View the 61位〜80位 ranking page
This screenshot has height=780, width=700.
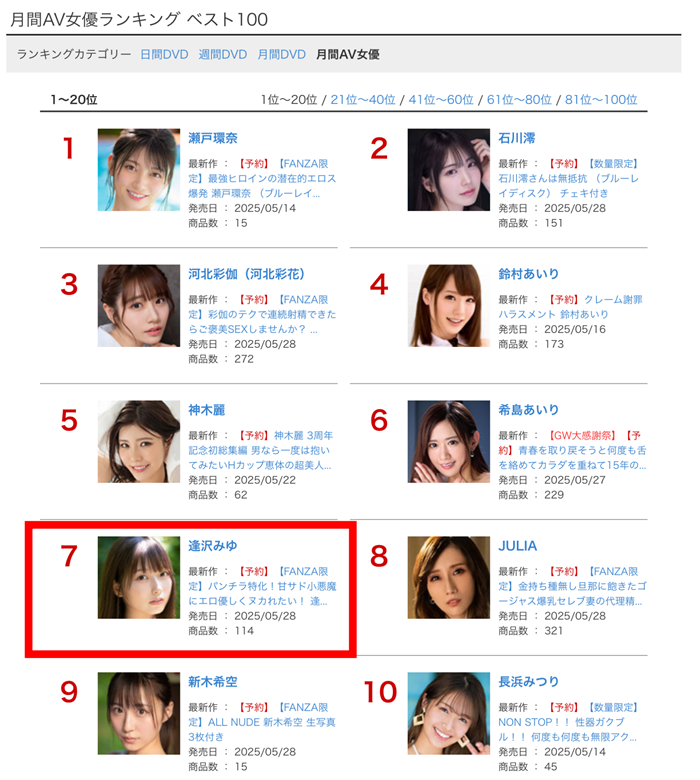point(519,99)
